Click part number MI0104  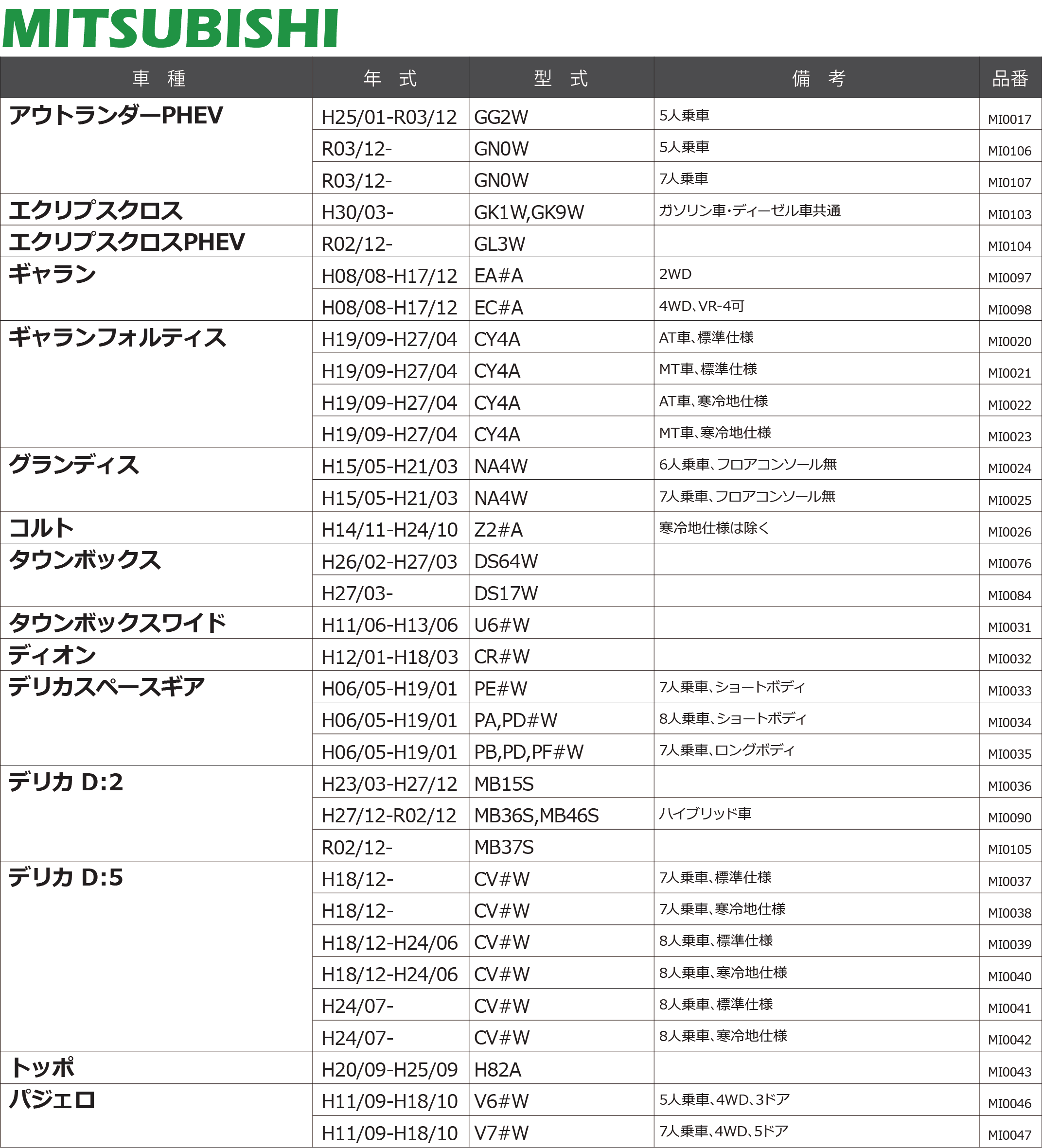pos(1009,246)
